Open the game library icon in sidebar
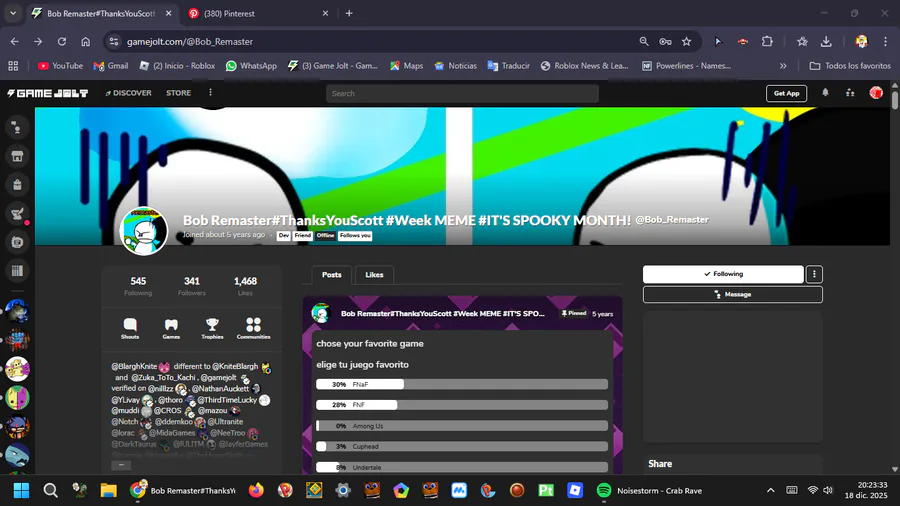The image size is (900, 506). point(17,242)
